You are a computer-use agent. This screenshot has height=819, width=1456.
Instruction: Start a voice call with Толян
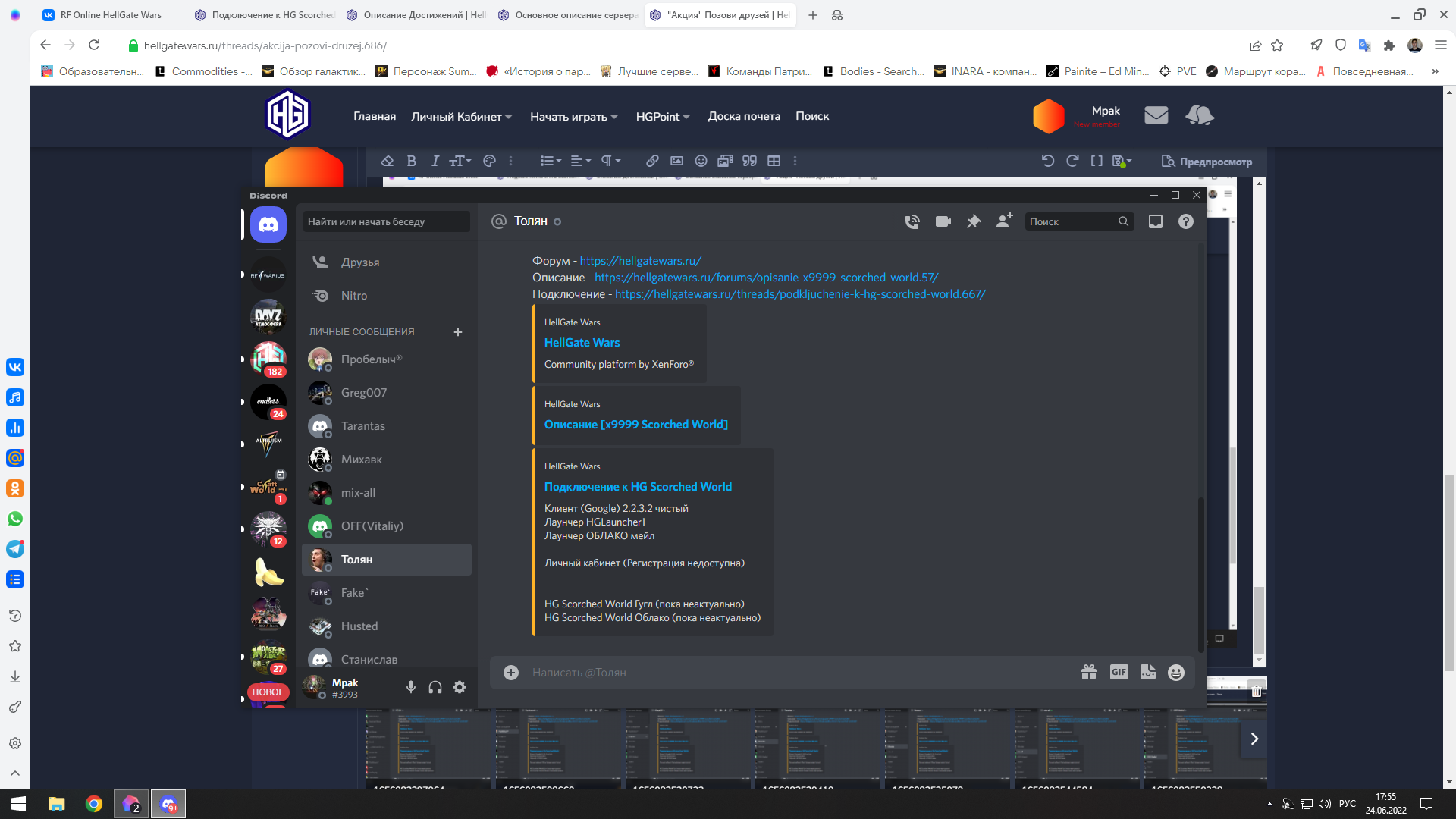pos(912,221)
